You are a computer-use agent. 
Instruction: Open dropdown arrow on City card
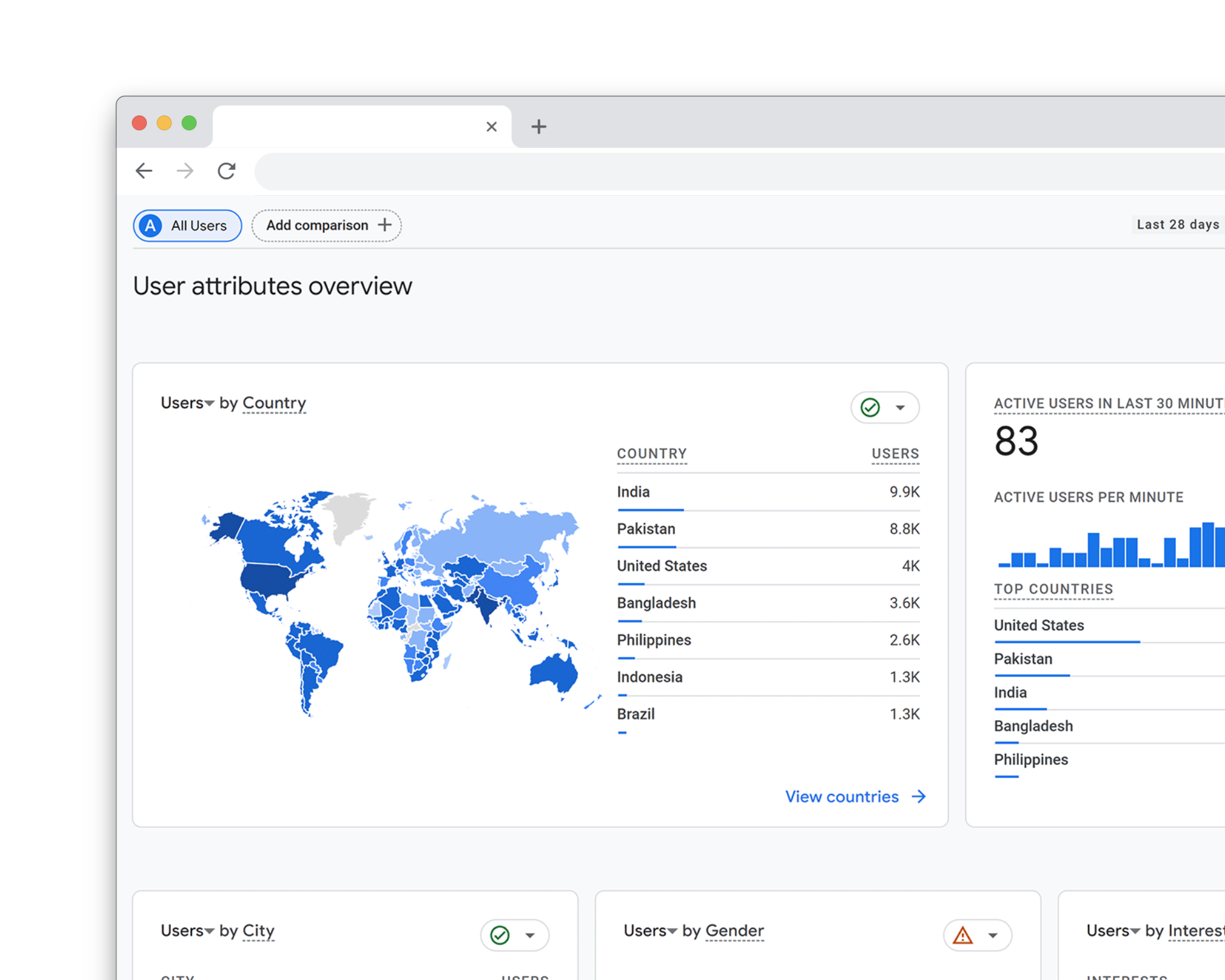click(x=530, y=935)
